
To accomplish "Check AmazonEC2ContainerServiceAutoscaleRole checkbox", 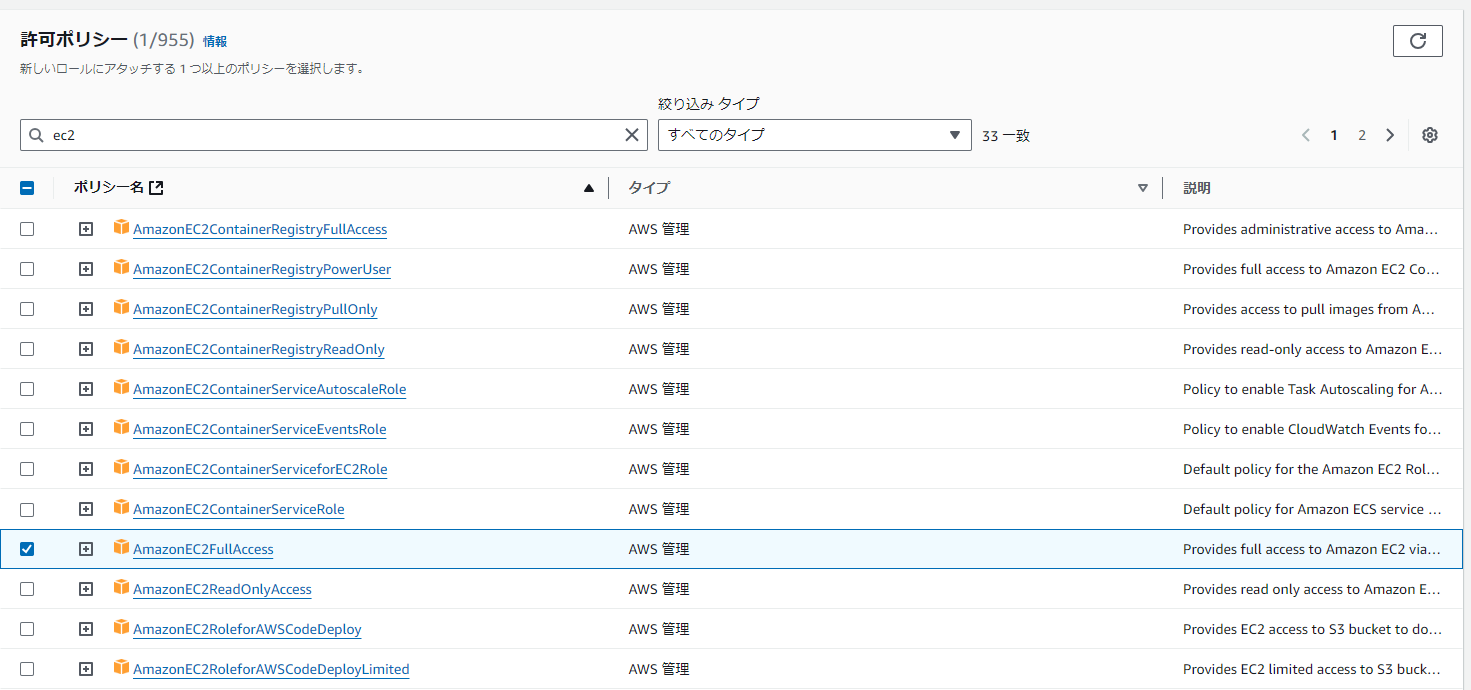I will [27, 389].
